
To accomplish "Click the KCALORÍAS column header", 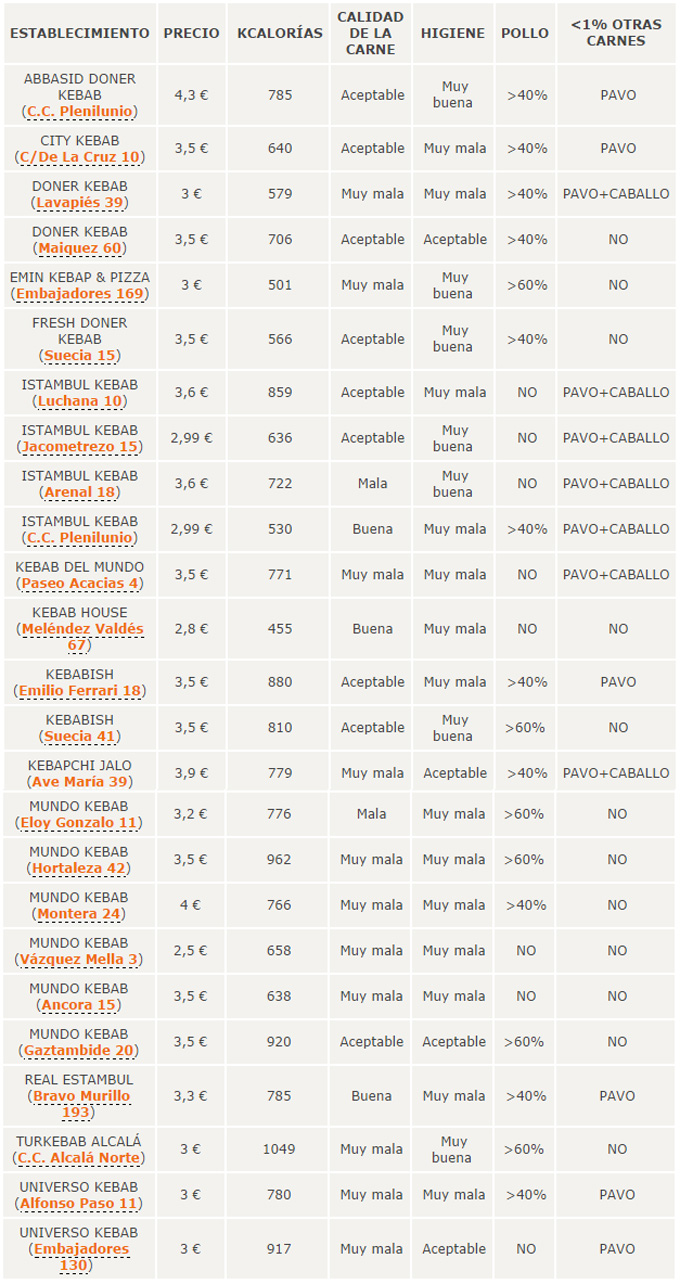I will [280, 33].
